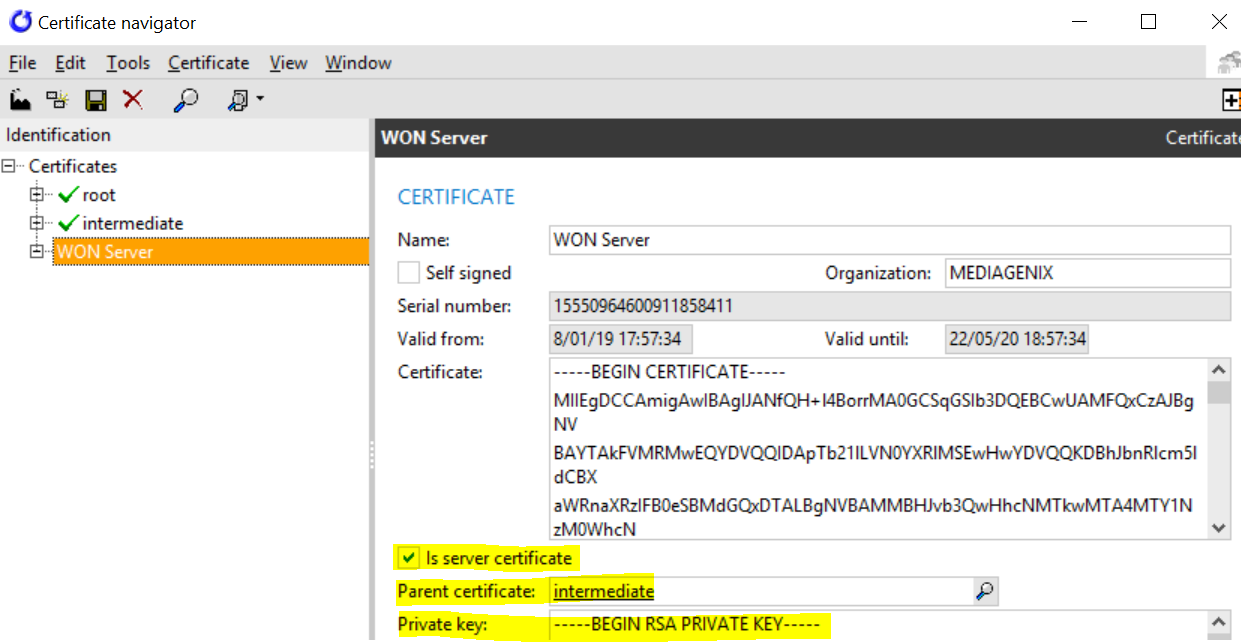Open the dropdown arrow beside document search

[x=260, y=99]
